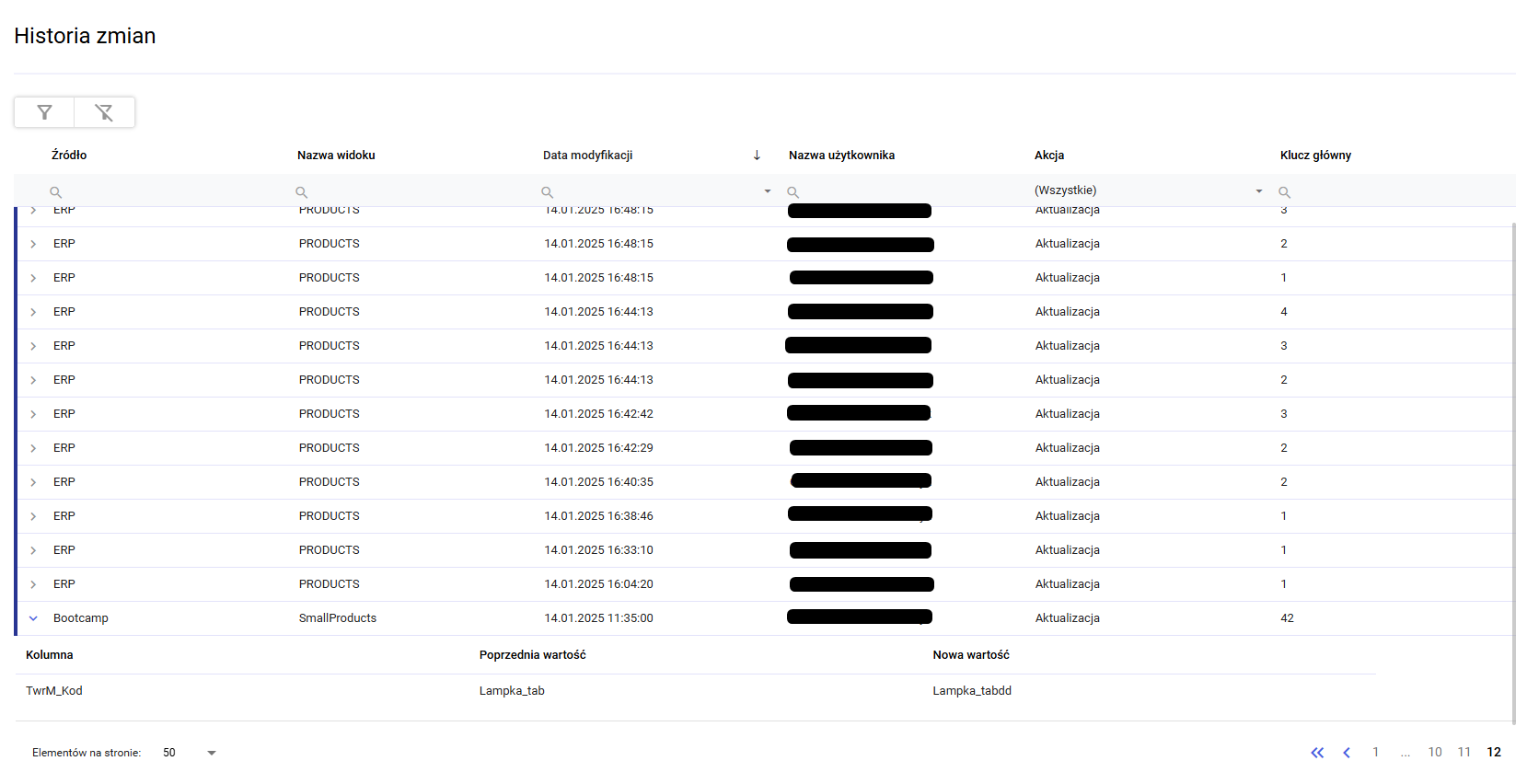This screenshot has height=784, width=1527.
Task: Select current page 12 in pagination
Action: [x=1494, y=753]
